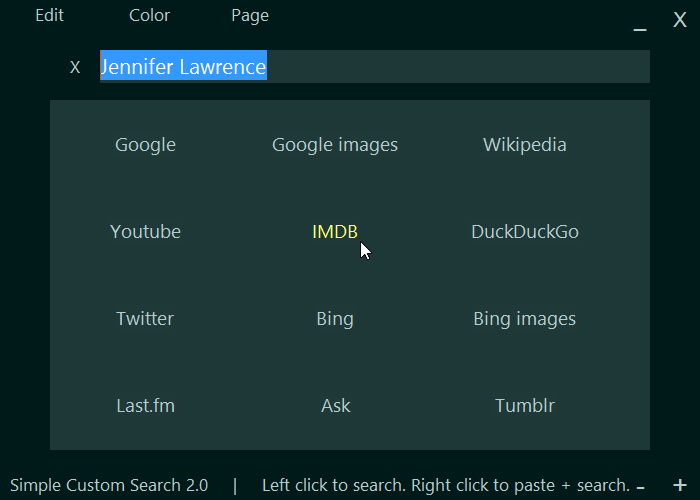700x500 pixels.
Task: Search with Bing images
Action: [525, 319]
